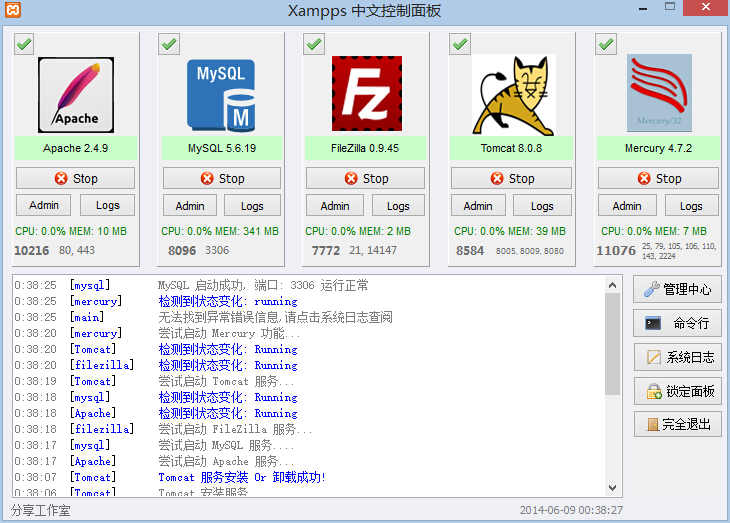Click the log scrollbar down arrow

[613, 488]
